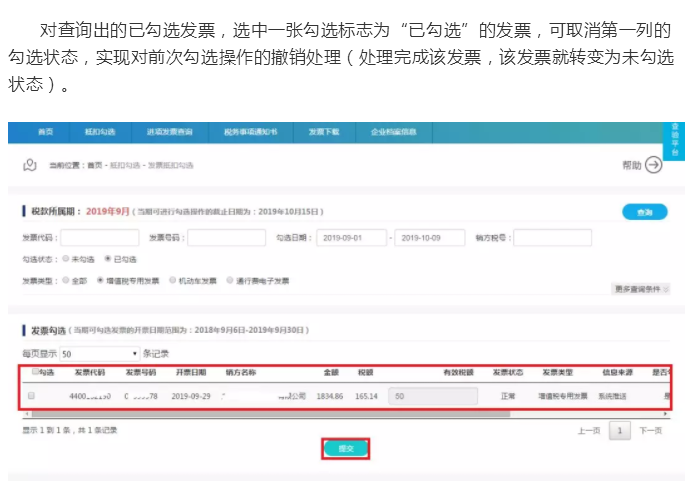Select 全部 invoice type radio
Screen dimensions: 699x496
[x=66, y=281]
